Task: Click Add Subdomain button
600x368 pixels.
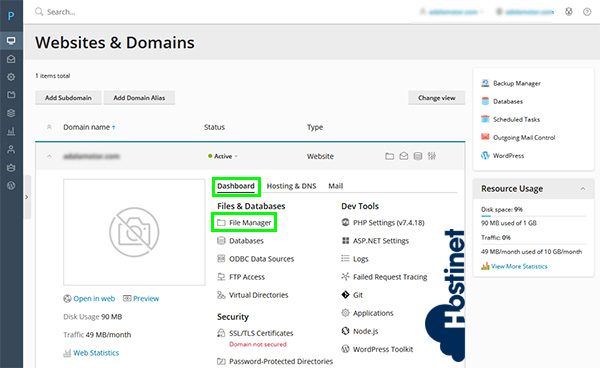Action: [x=68, y=98]
